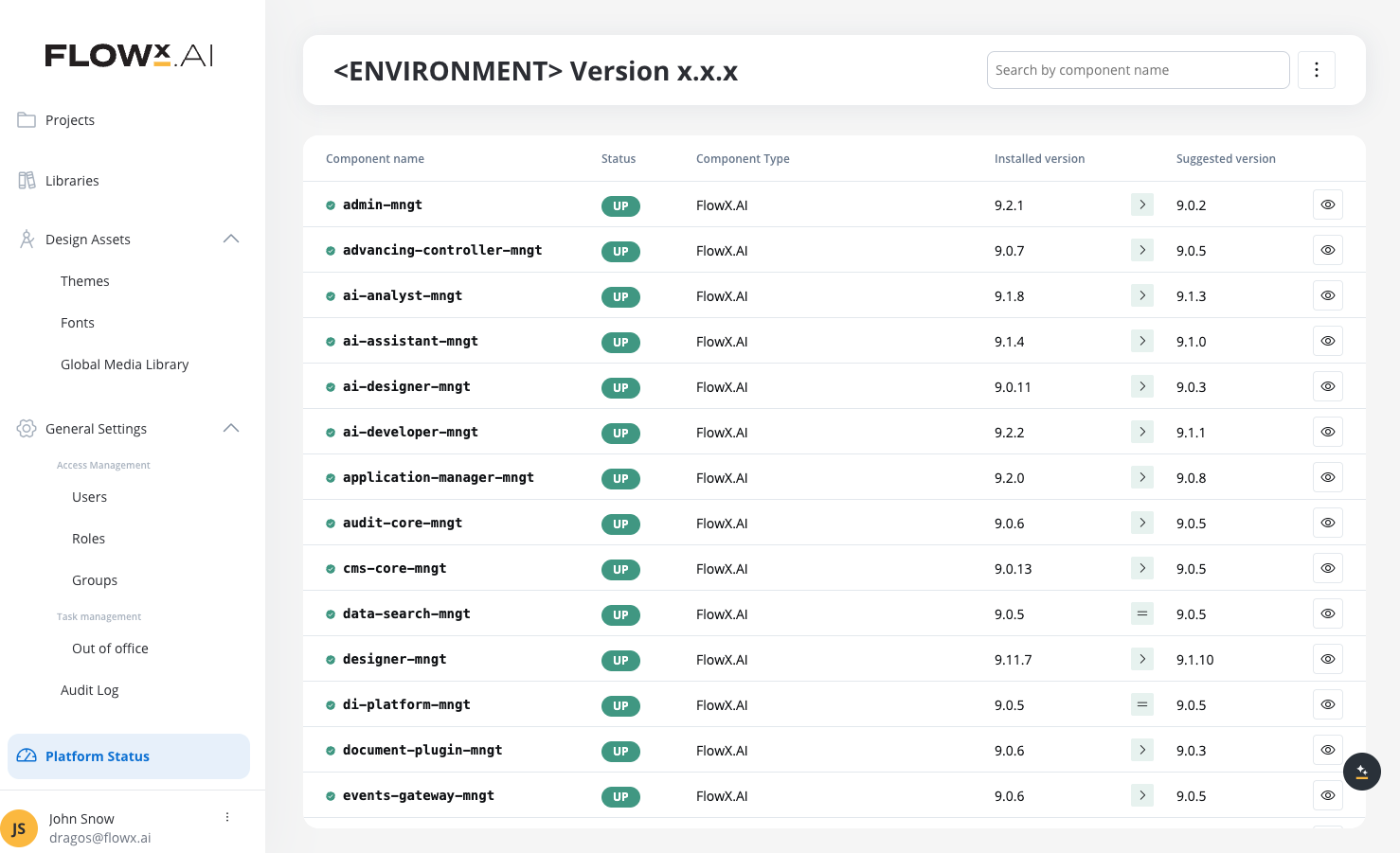1400x853 pixels.
Task: Click version arrow icon for admin-mngt
Action: [1142, 204]
